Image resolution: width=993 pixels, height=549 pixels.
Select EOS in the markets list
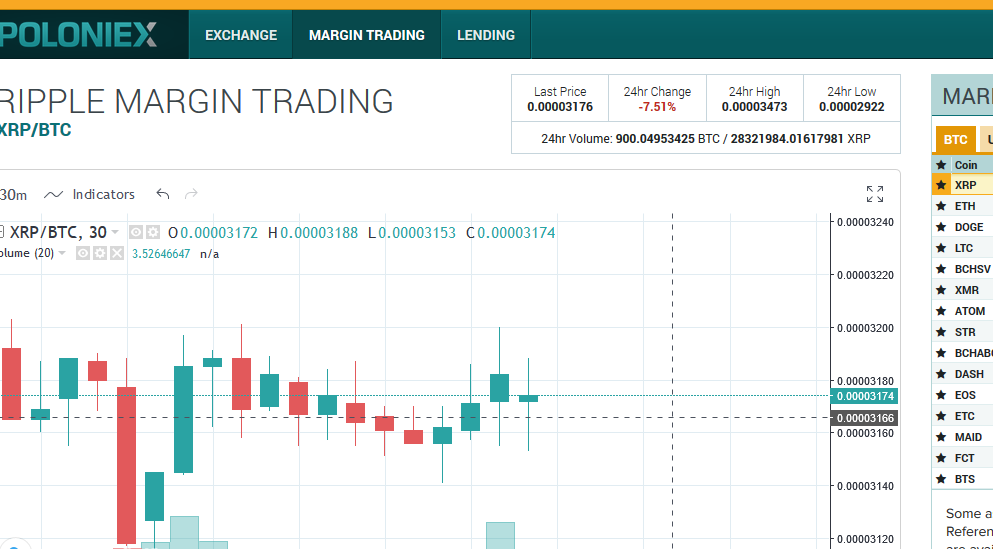pos(965,395)
